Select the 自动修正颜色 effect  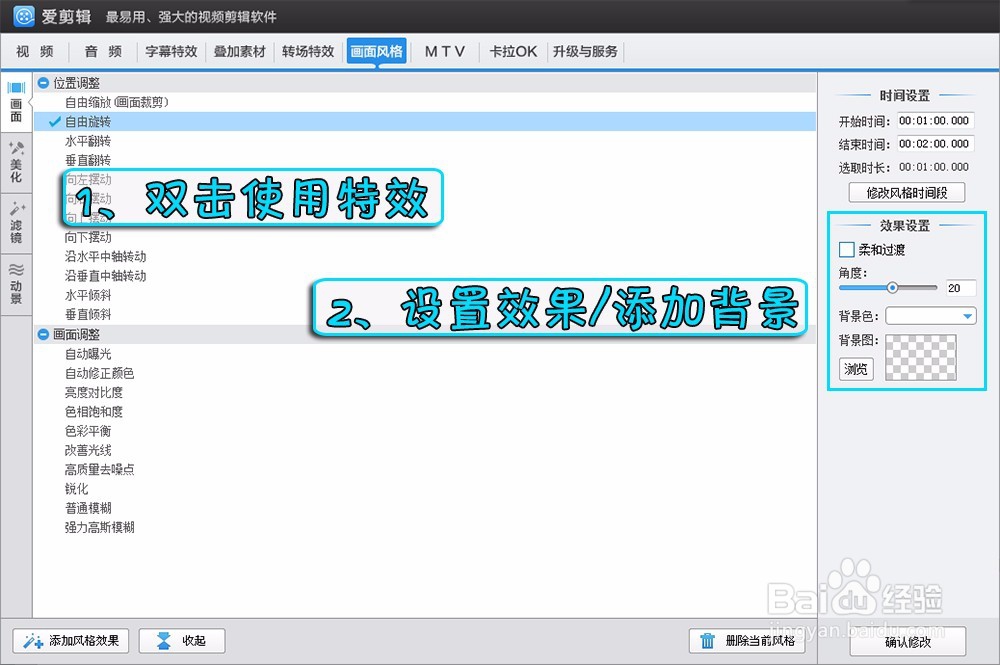point(99,373)
